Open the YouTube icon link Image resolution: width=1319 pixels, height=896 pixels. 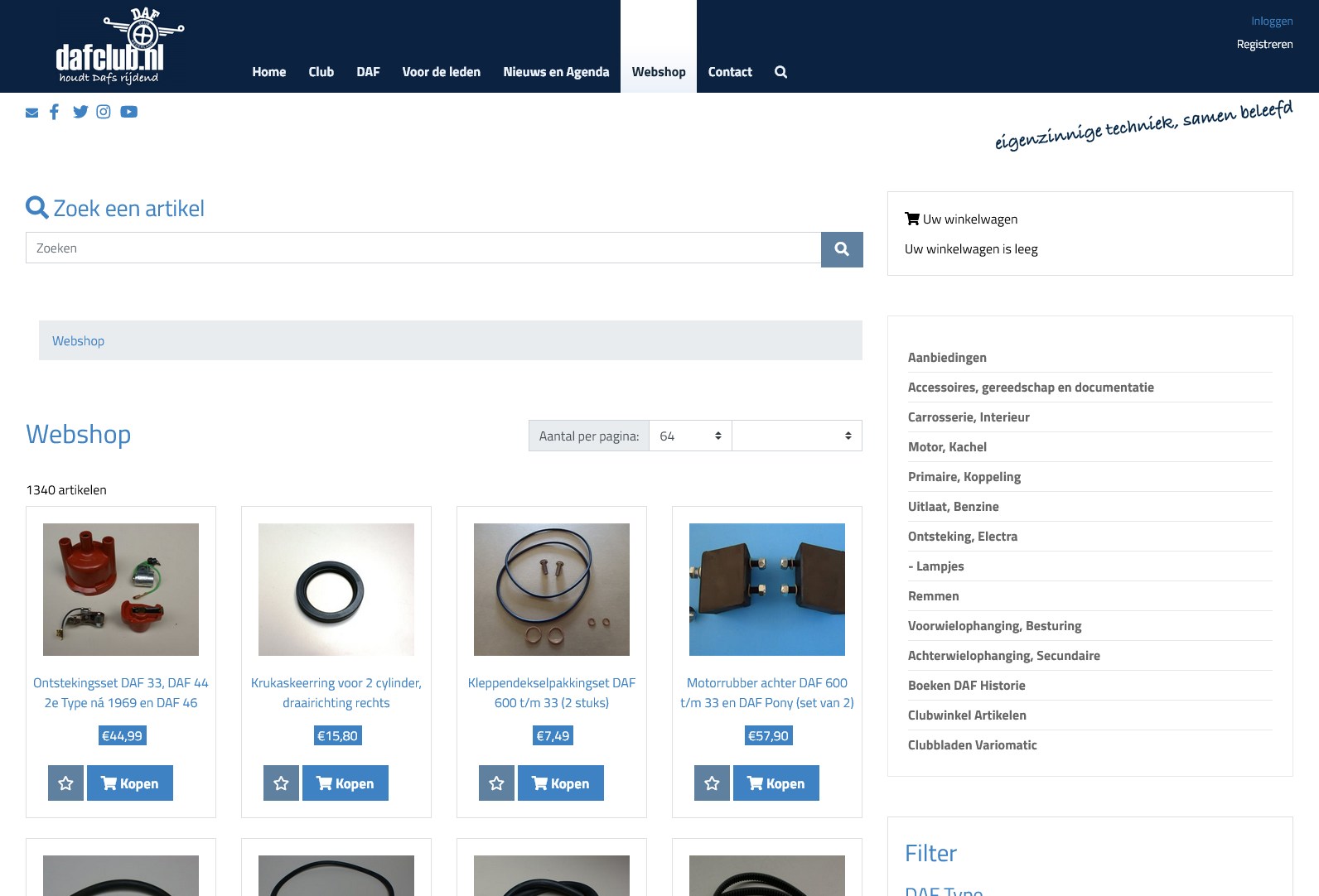[x=128, y=112]
